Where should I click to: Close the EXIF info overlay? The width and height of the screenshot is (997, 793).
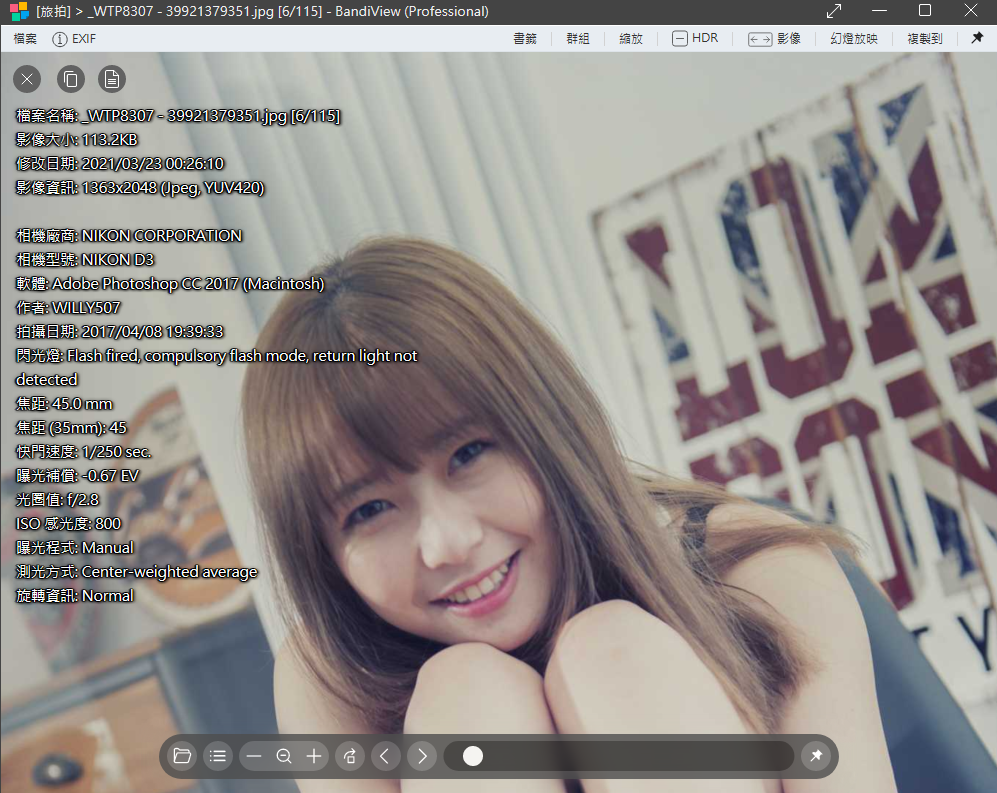pyautogui.click(x=27, y=79)
